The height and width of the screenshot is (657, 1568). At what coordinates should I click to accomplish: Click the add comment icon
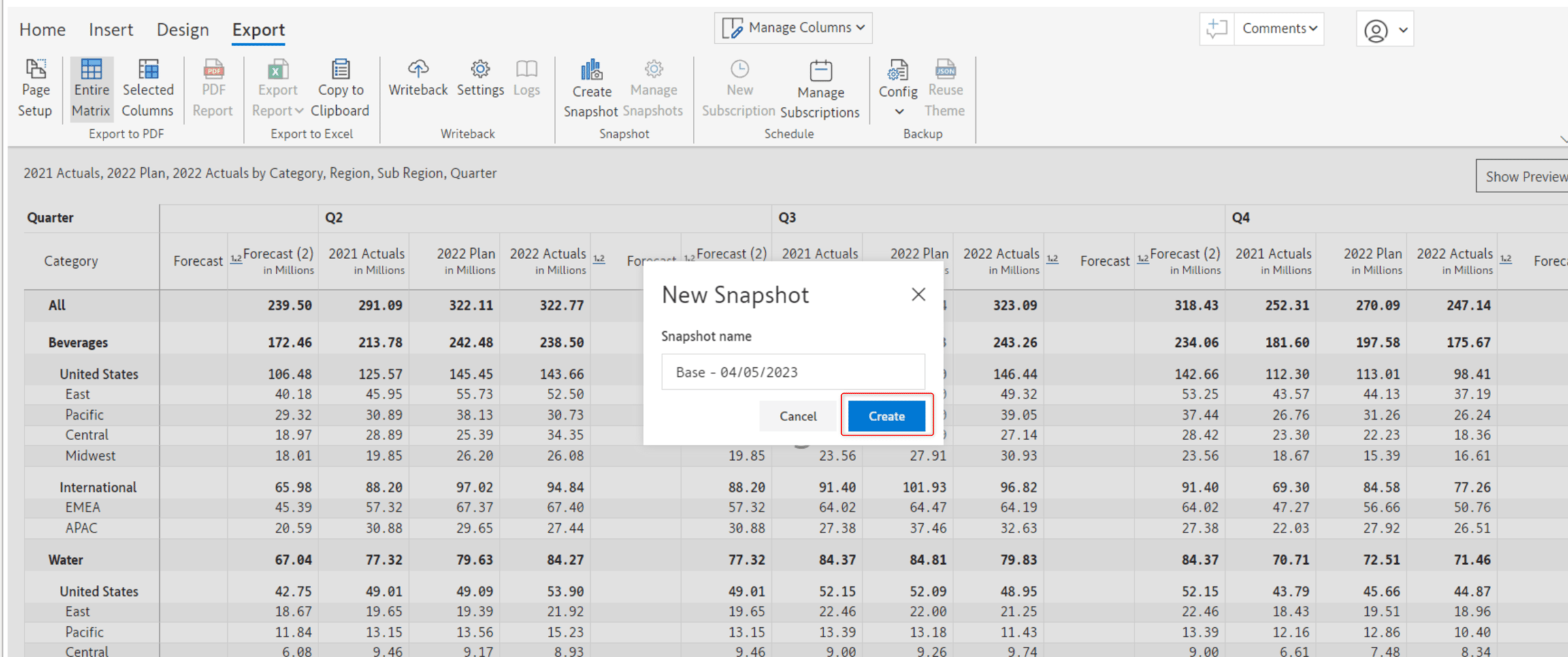click(1217, 29)
